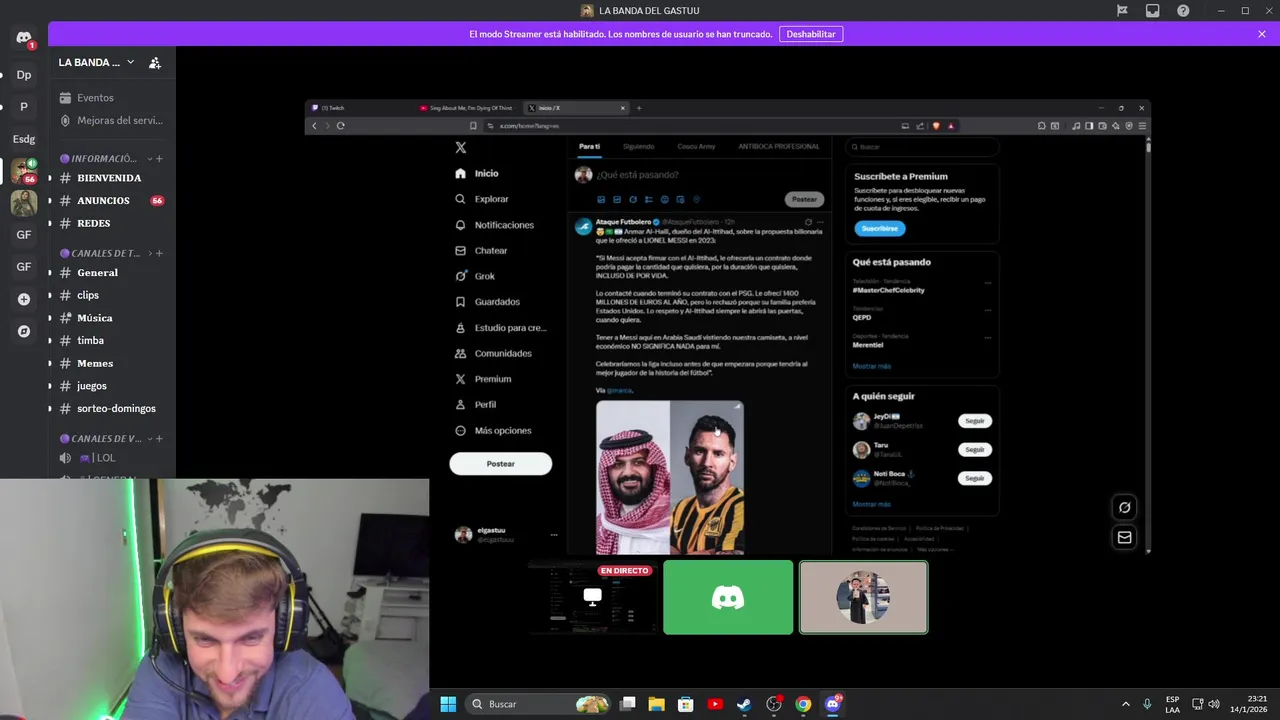
Task: Open File Explorer from the taskbar
Action: tap(657, 704)
